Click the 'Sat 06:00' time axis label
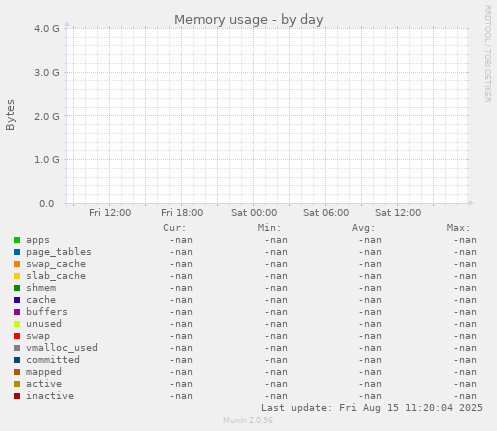 pos(326,213)
